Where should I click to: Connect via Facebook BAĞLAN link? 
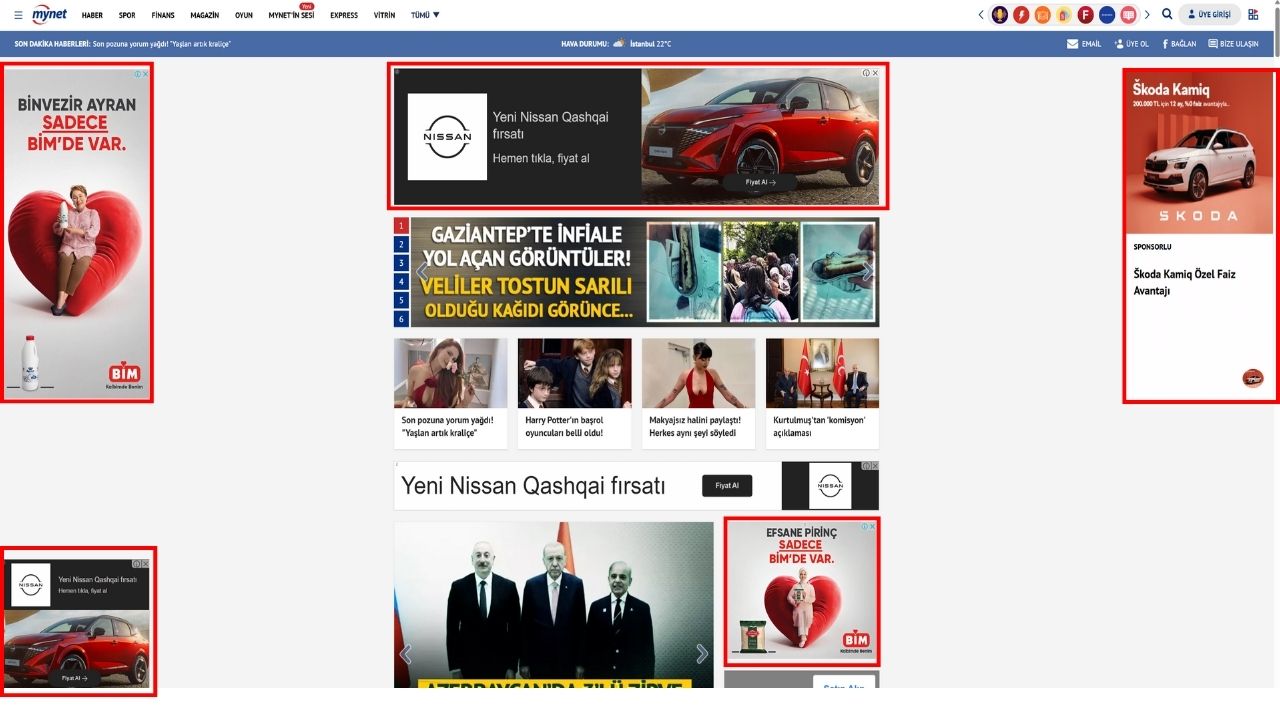(1179, 44)
